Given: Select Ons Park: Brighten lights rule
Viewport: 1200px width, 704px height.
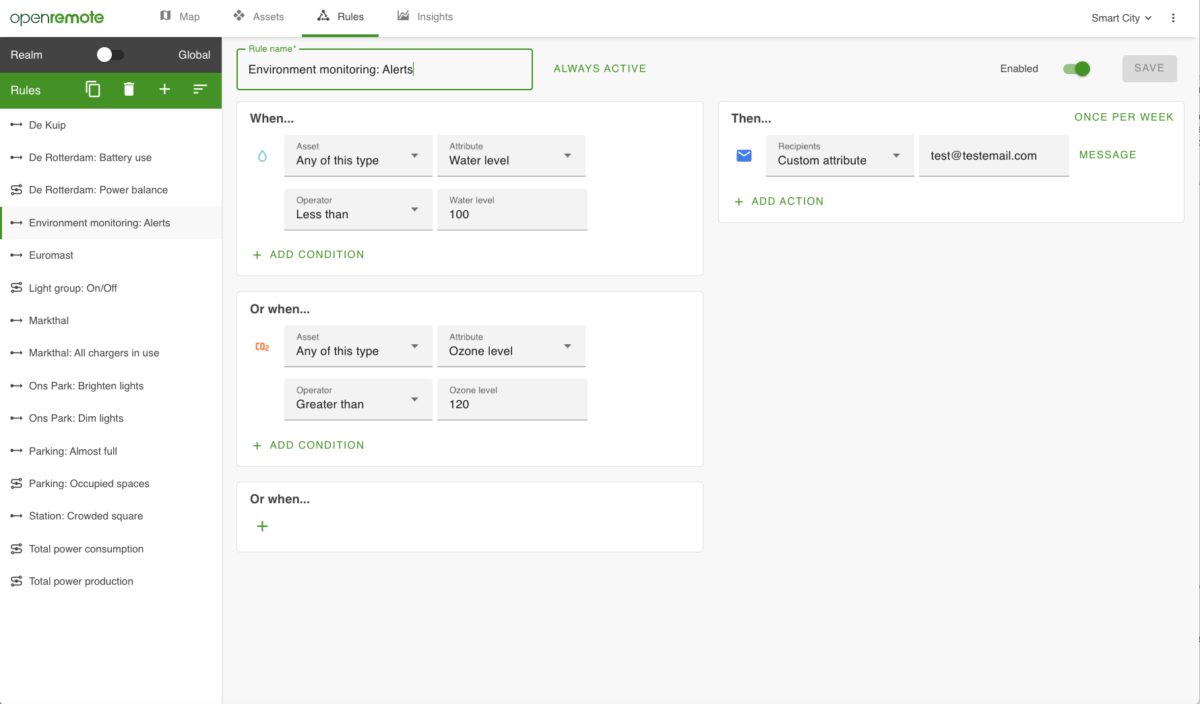Looking at the screenshot, I should pyautogui.click(x=111, y=386).
